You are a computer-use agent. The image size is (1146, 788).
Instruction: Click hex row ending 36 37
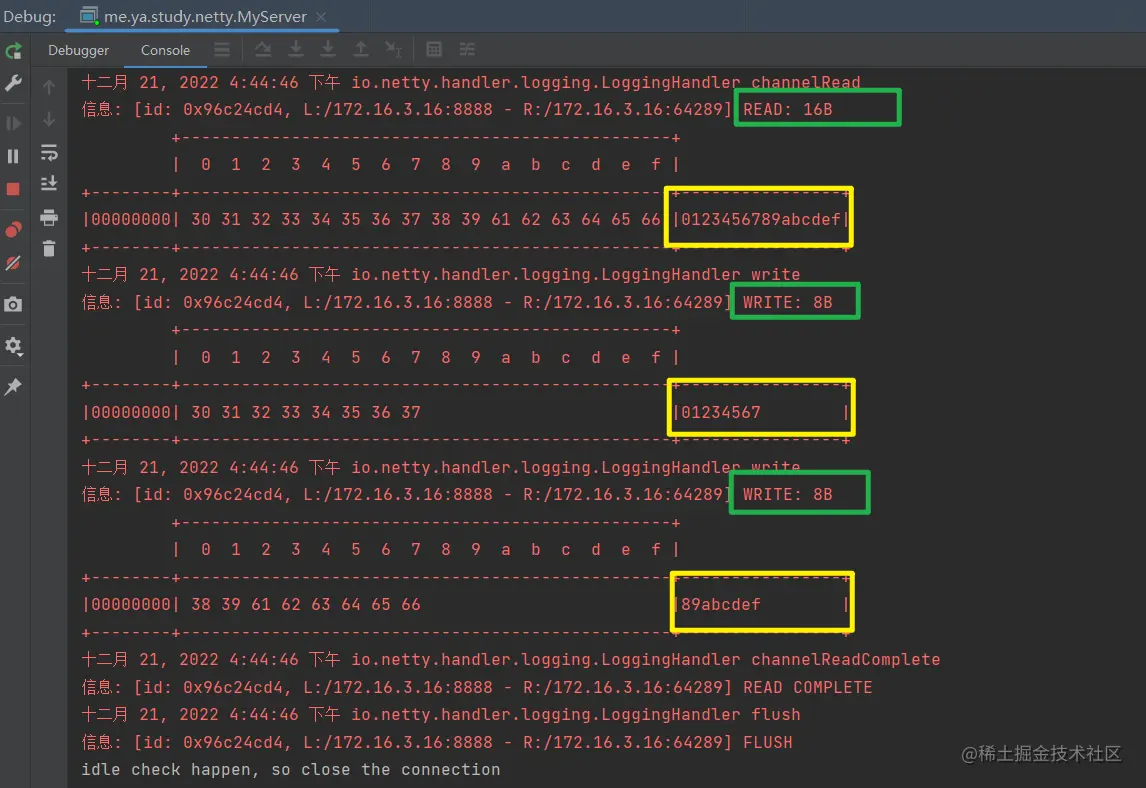pos(306,412)
